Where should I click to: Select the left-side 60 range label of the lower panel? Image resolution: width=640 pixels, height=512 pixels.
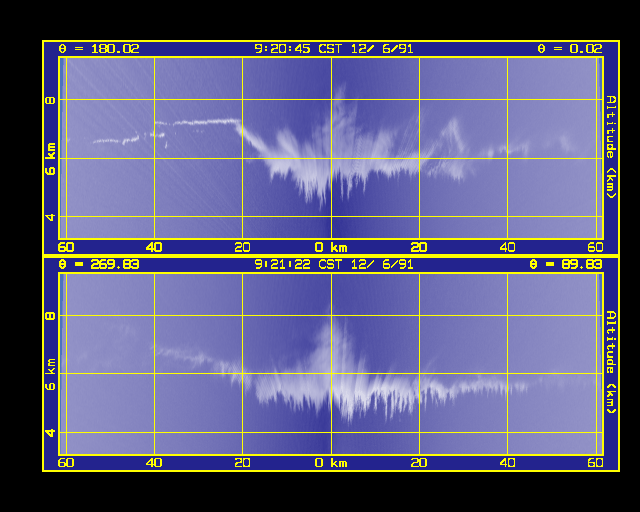click(66, 463)
